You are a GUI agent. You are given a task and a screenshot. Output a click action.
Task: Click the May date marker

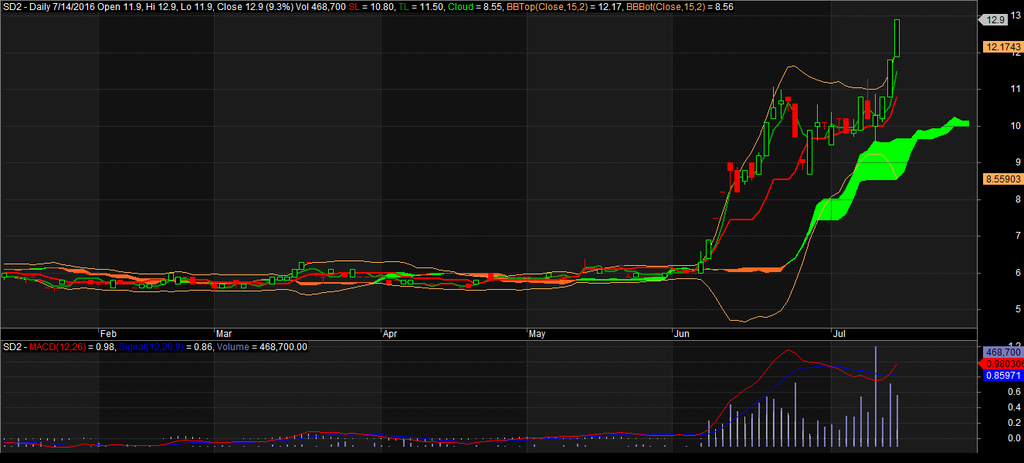(538, 333)
